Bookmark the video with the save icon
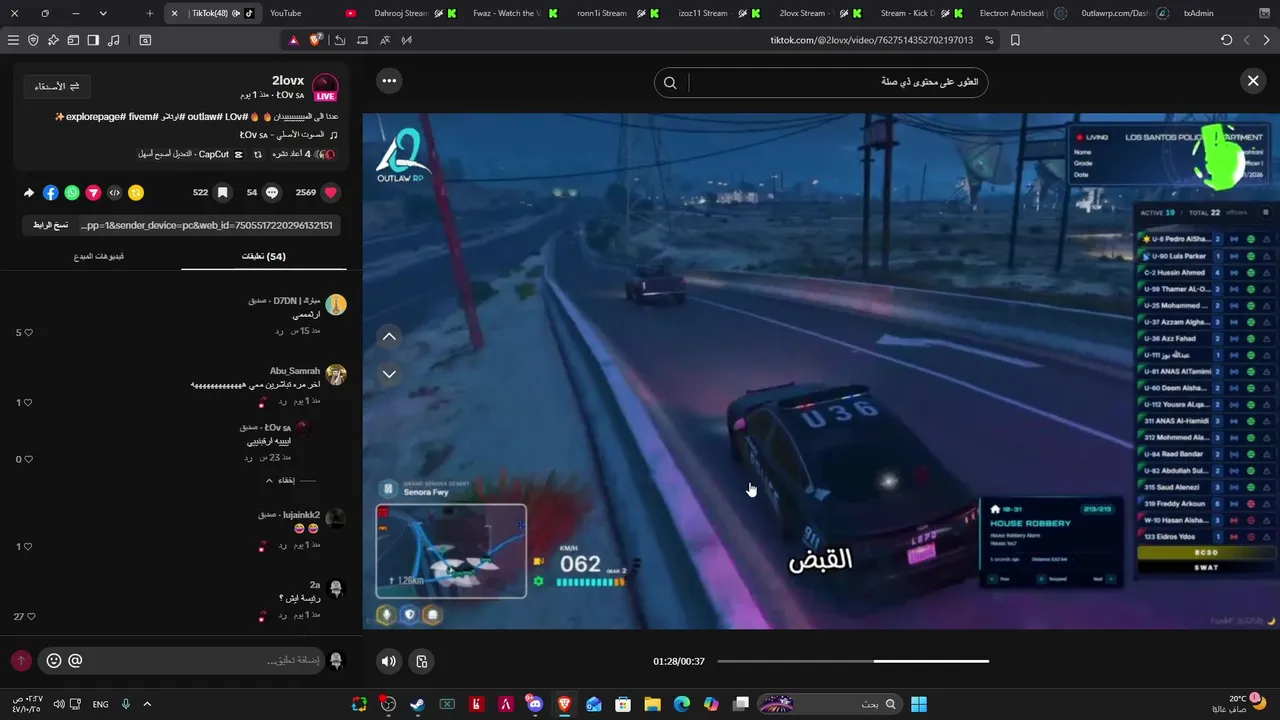The height and width of the screenshot is (720, 1280). (x=222, y=192)
